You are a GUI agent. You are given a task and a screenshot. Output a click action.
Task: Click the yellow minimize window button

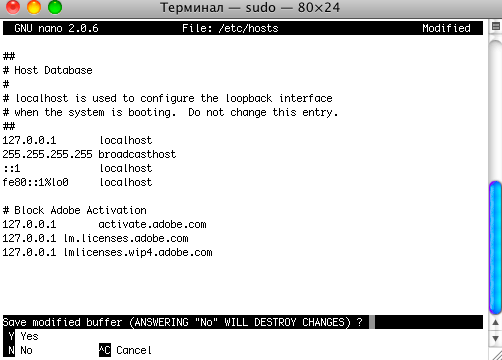pos(34,7)
